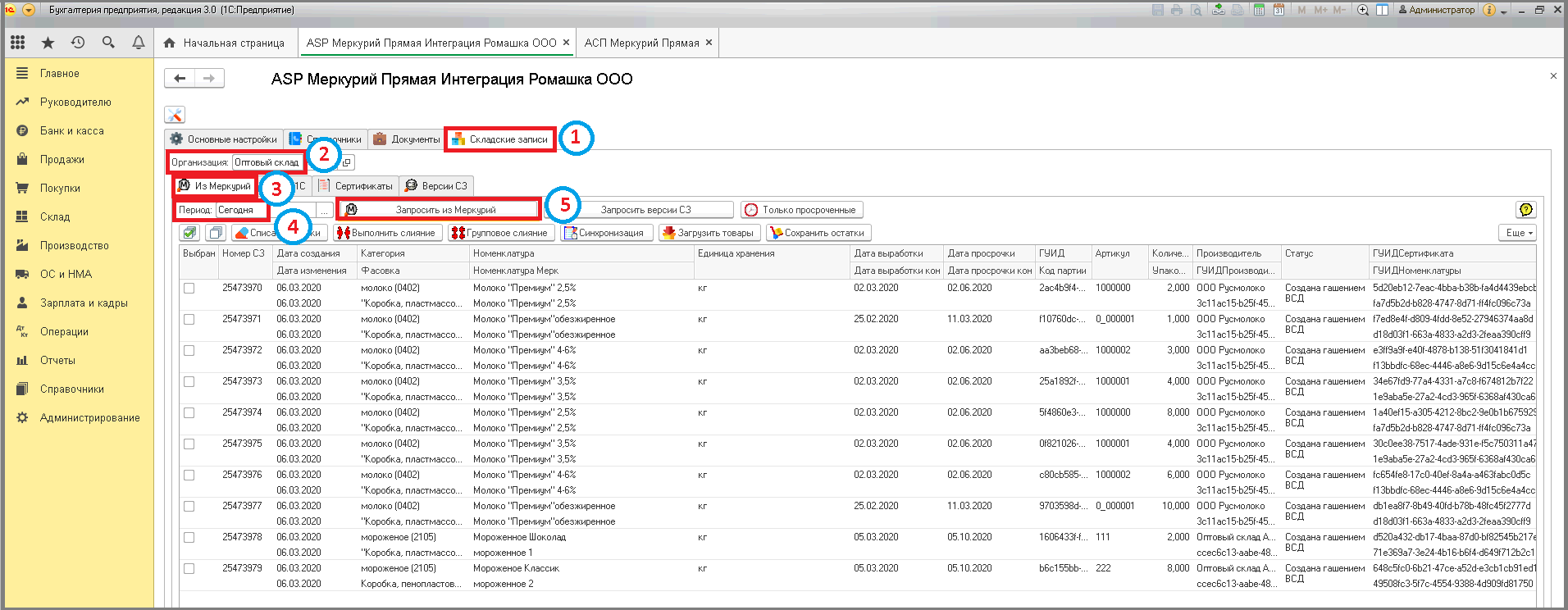This screenshot has height=610, width=1568.
Task: Open the functions grid menu icon
Action: point(17,43)
